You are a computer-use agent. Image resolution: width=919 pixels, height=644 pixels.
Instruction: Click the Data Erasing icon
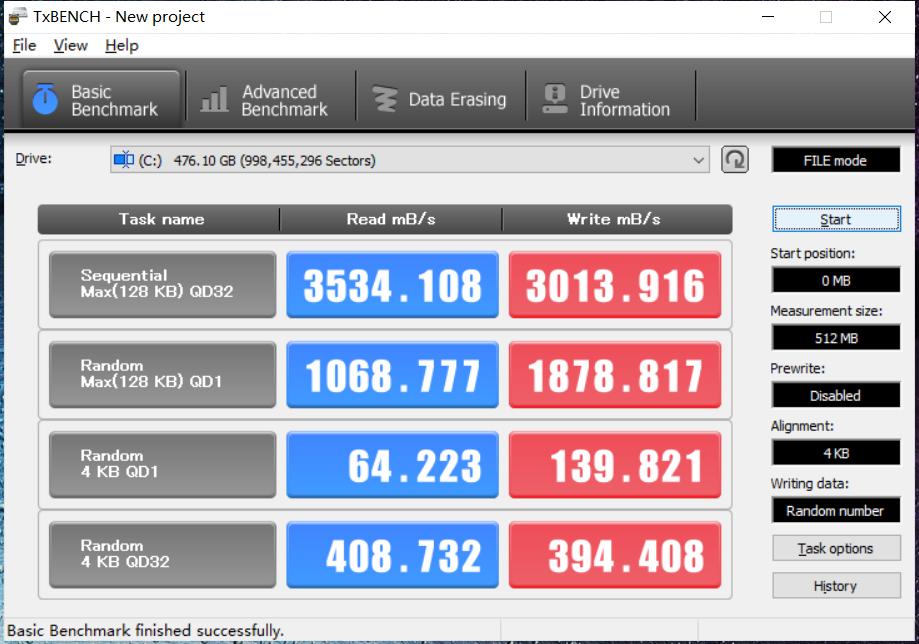384,100
